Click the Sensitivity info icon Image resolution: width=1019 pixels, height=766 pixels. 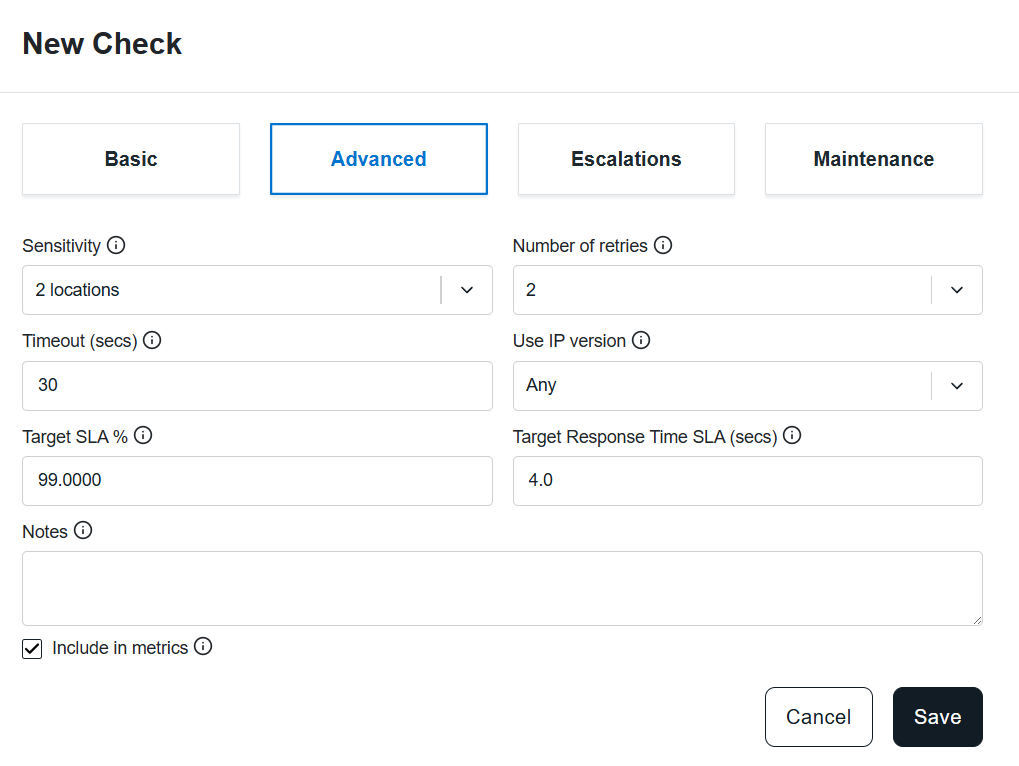(116, 245)
